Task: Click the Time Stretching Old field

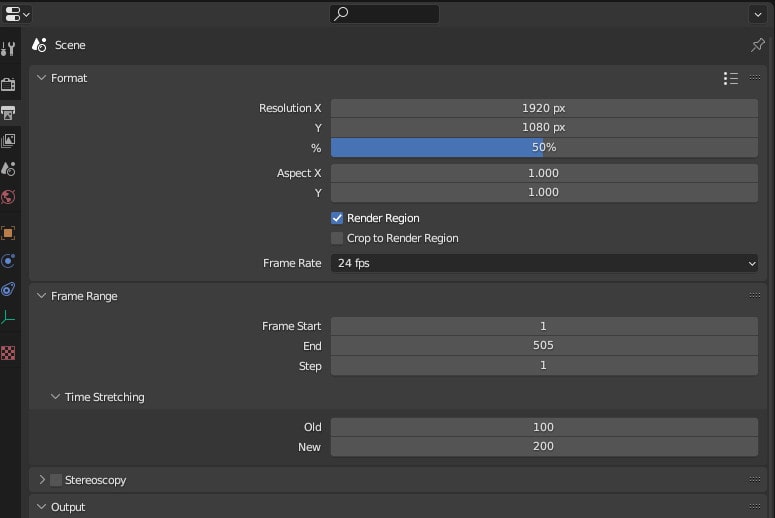Action: pos(544,427)
